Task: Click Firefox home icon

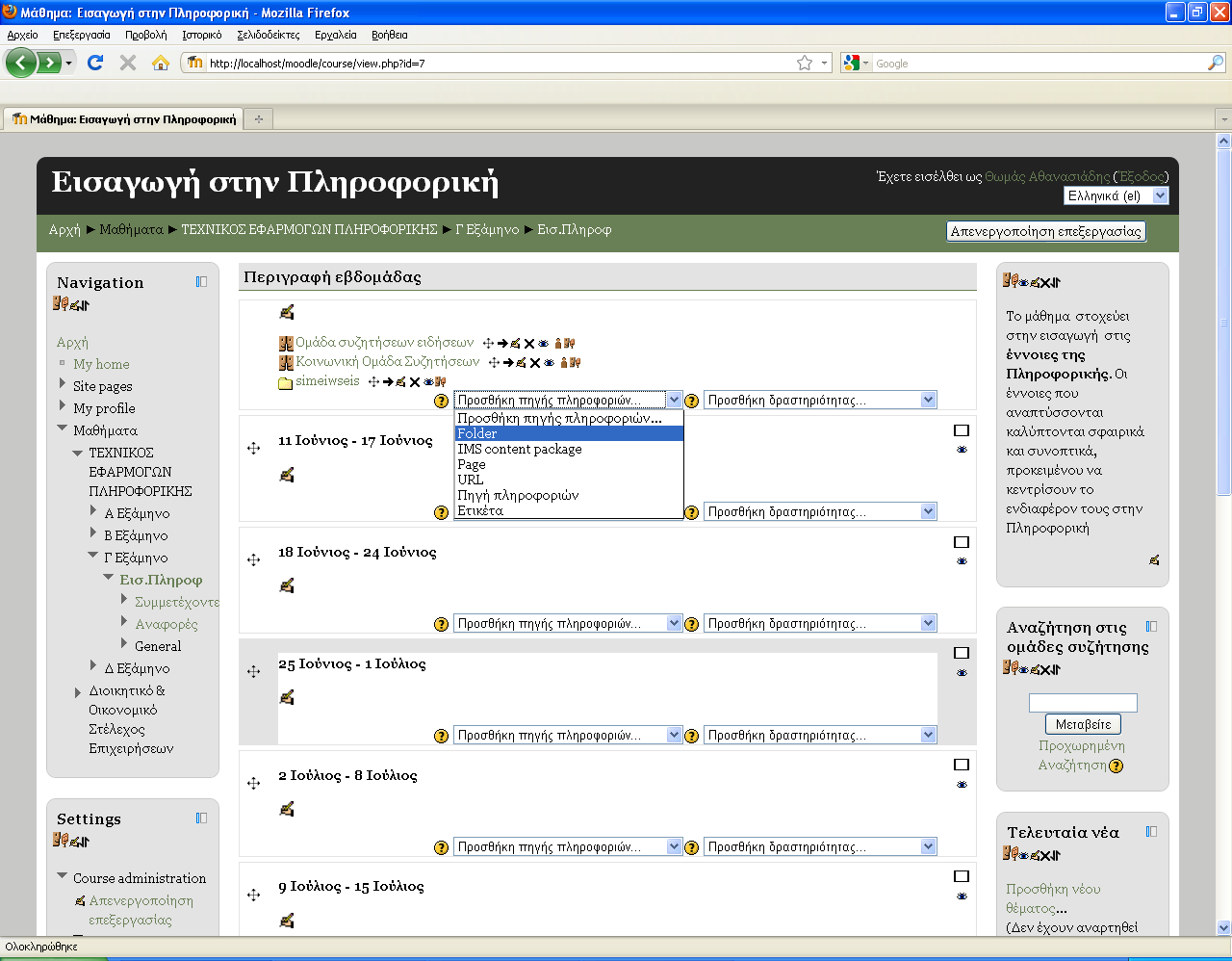Action: pos(161,63)
